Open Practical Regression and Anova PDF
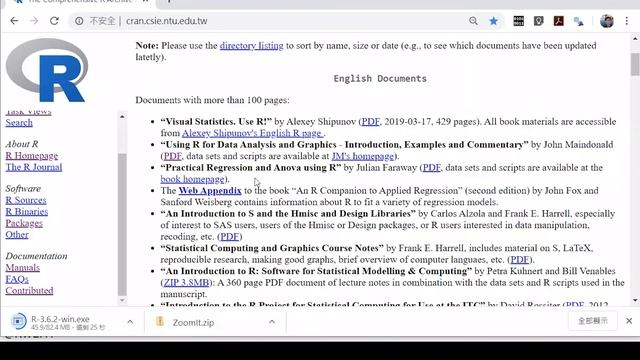Viewport: 640px width, 360px height. point(432,167)
